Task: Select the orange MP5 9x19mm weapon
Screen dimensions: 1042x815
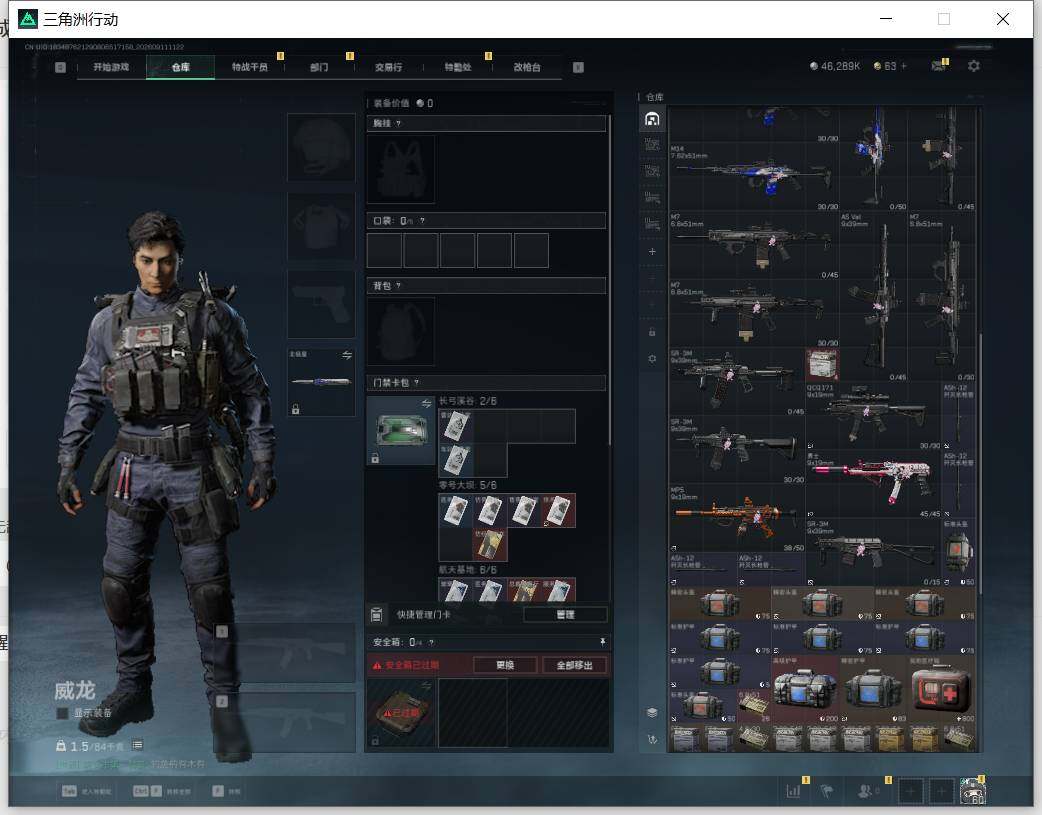Action: tap(737, 518)
